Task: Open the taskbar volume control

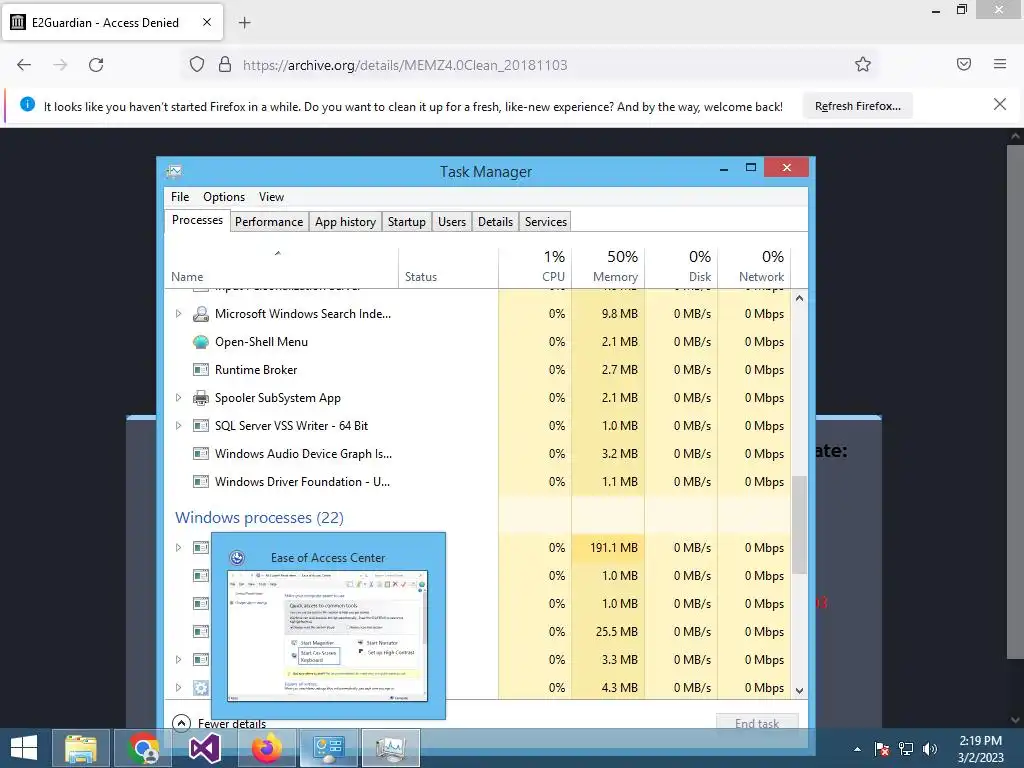Action: [x=930, y=749]
